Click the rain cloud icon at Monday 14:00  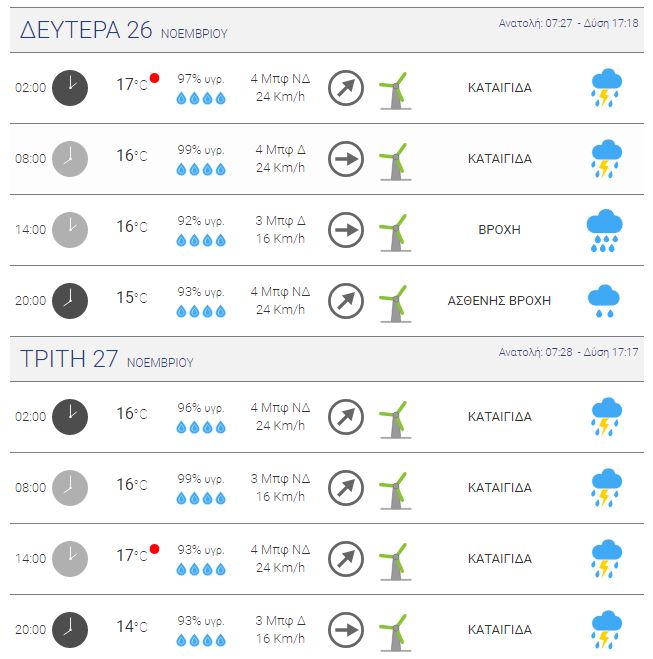tap(604, 230)
